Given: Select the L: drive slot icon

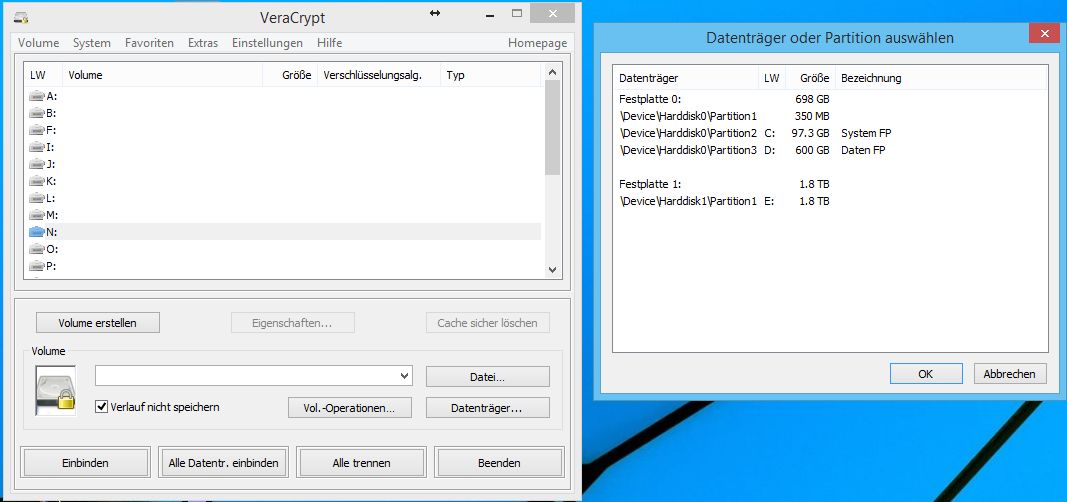Looking at the screenshot, I should point(36,198).
